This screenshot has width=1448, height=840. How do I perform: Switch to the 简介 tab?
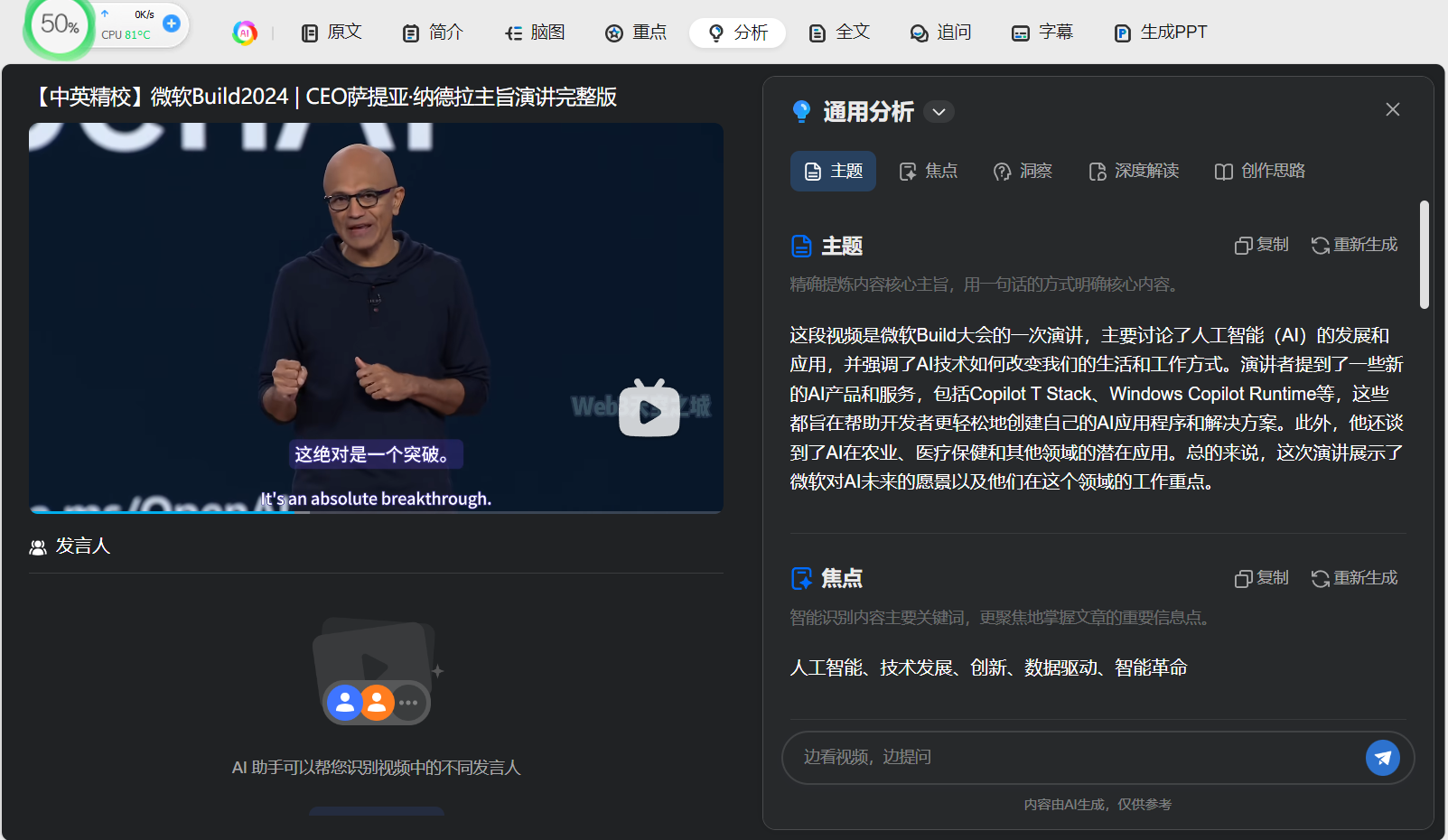[x=432, y=33]
